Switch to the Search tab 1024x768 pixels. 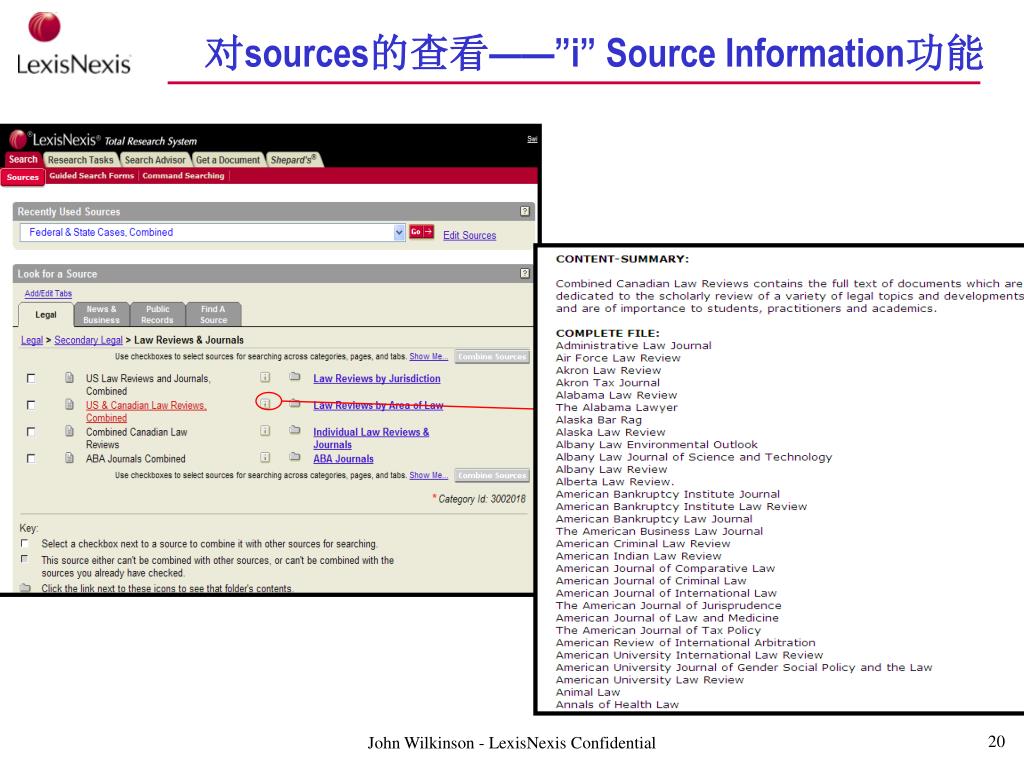pyautogui.click(x=23, y=159)
